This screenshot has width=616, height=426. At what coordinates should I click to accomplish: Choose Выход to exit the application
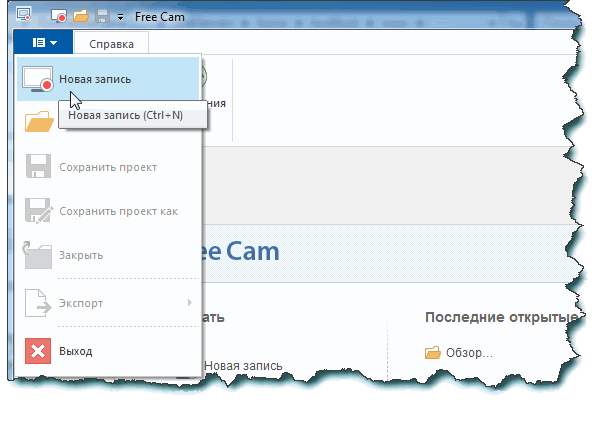pos(108,351)
